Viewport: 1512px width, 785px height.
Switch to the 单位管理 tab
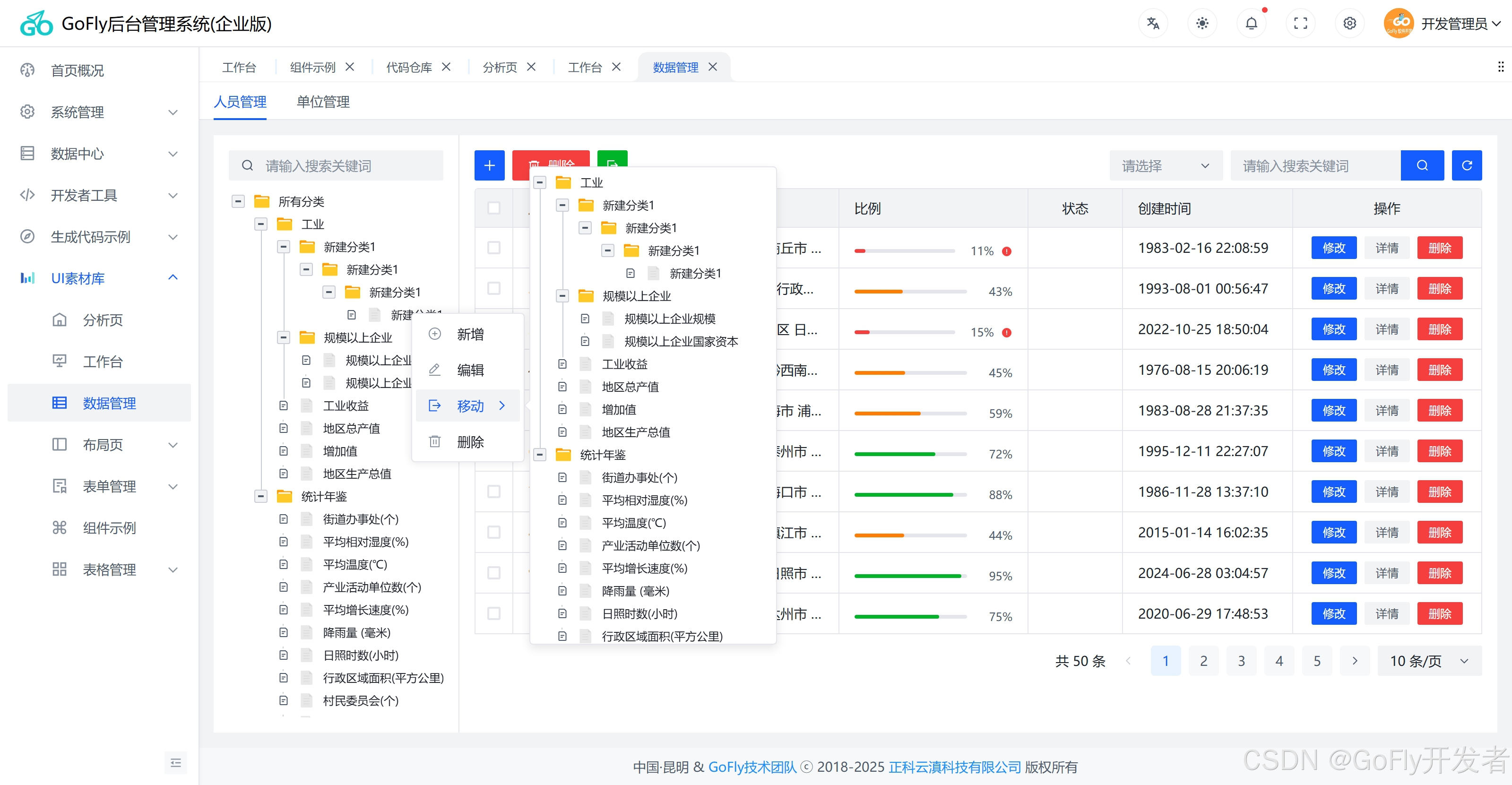[x=323, y=102]
